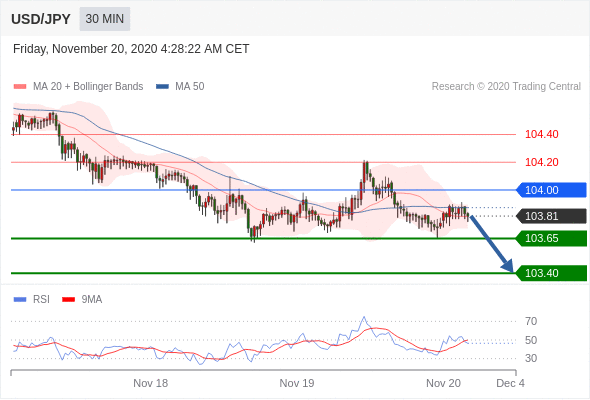Screen dimensions: 590x400
Task: Click the RSI 70 level label
Action: pyautogui.click(x=531, y=321)
